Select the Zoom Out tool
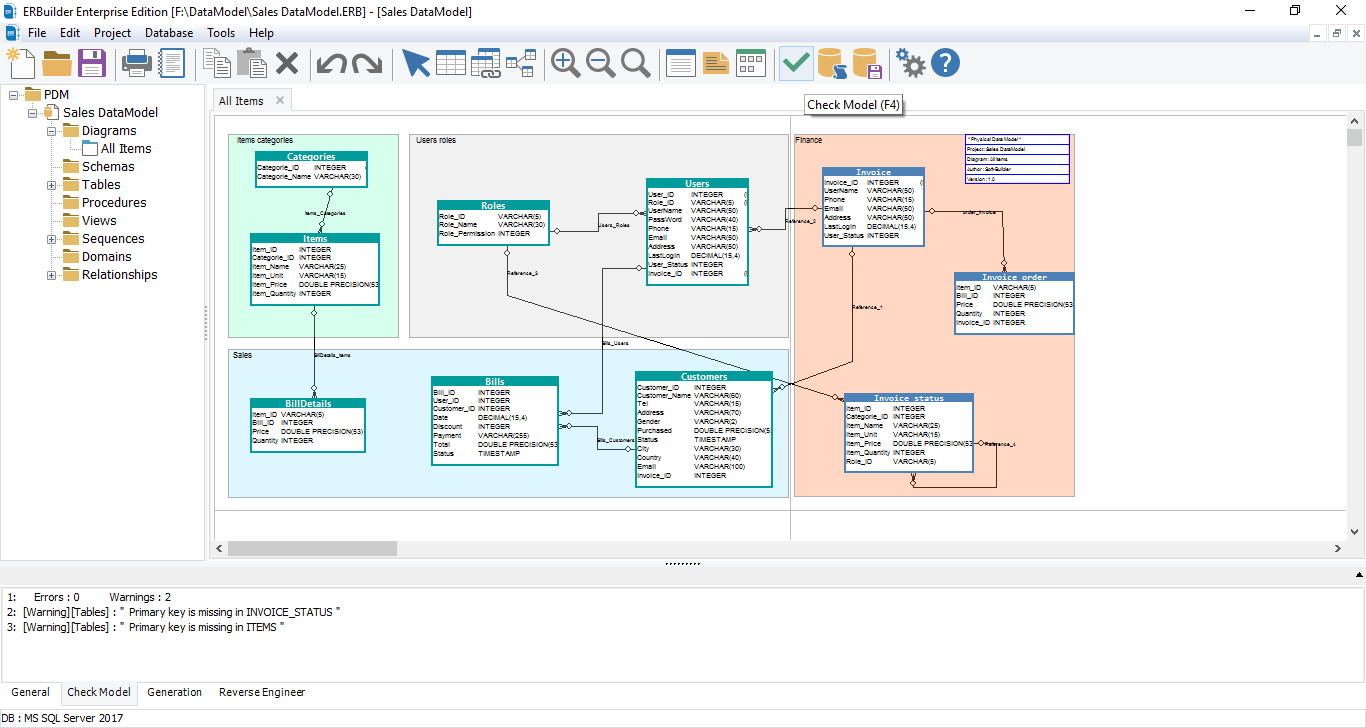Viewport: 1366px width, 728px height. tap(601, 62)
